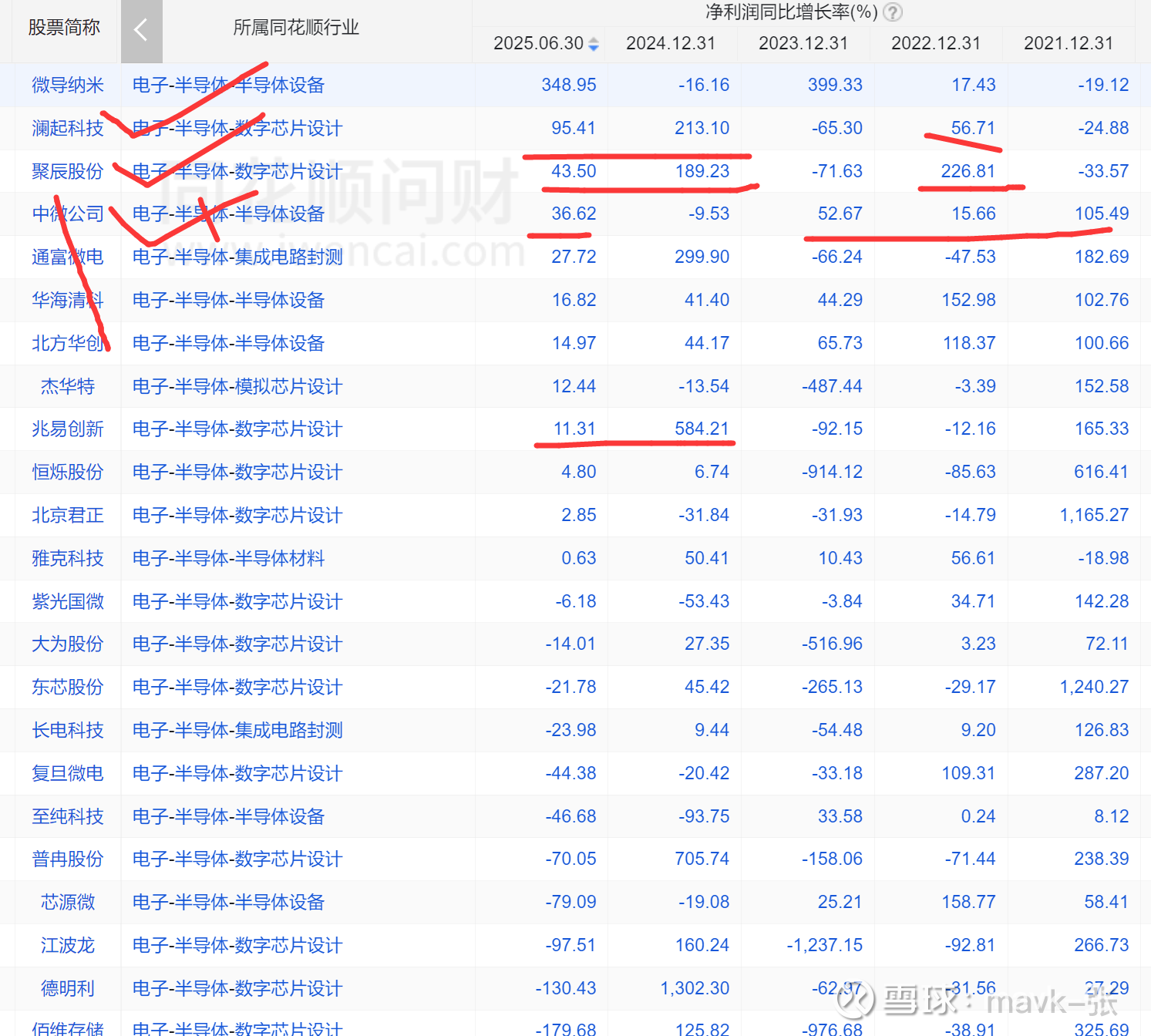
Task: Click the 287.20 value for 复旦微电
Action: coord(1102,773)
